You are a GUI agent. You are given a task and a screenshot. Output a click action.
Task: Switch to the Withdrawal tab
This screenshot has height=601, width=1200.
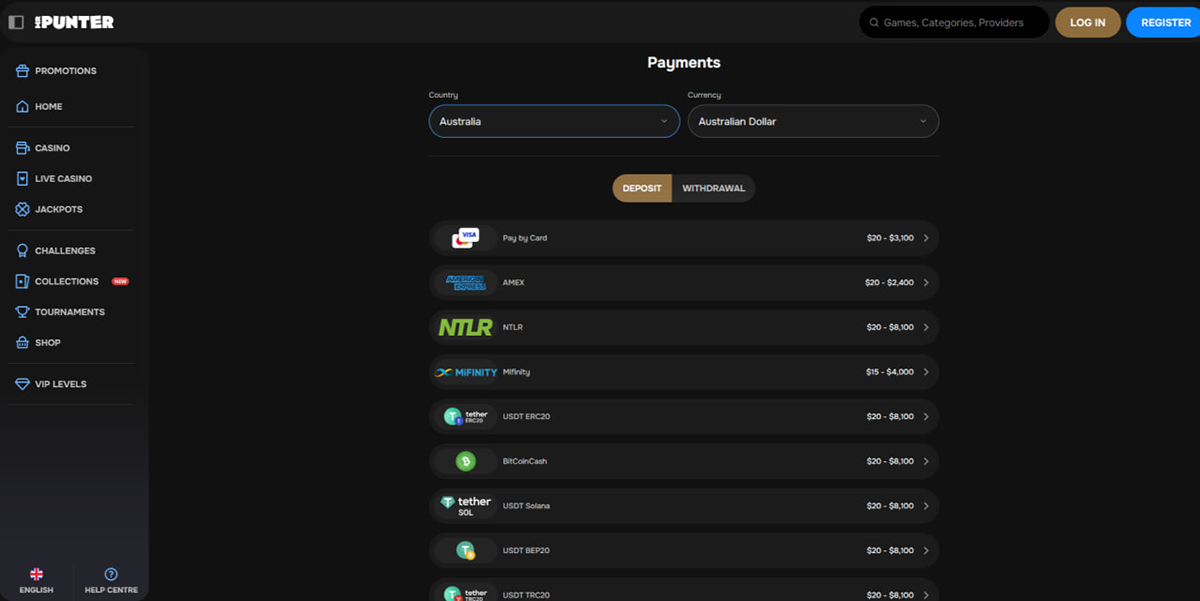(714, 188)
